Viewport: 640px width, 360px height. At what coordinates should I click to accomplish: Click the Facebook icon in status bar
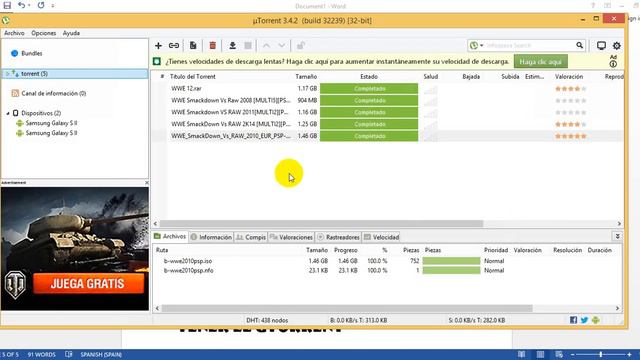point(573,320)
